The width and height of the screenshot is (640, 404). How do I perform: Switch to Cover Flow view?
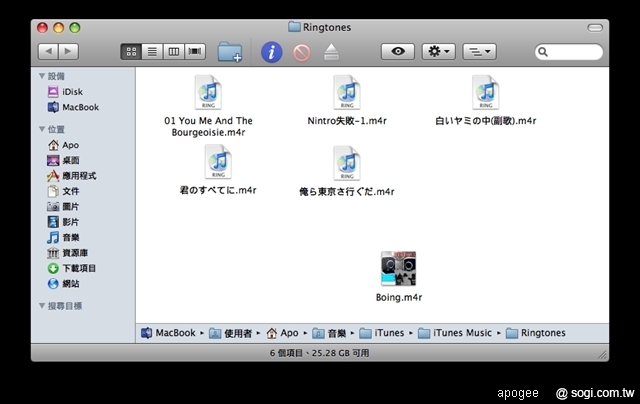click(195, 52)
